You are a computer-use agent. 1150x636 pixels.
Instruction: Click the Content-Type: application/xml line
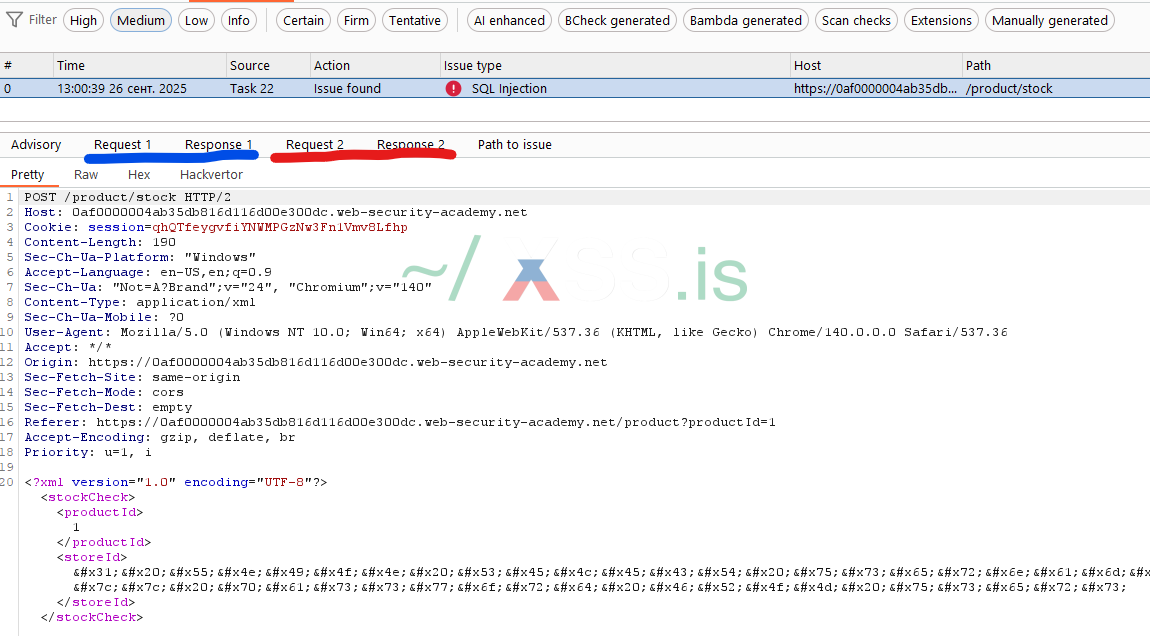[x=140, y=302]
